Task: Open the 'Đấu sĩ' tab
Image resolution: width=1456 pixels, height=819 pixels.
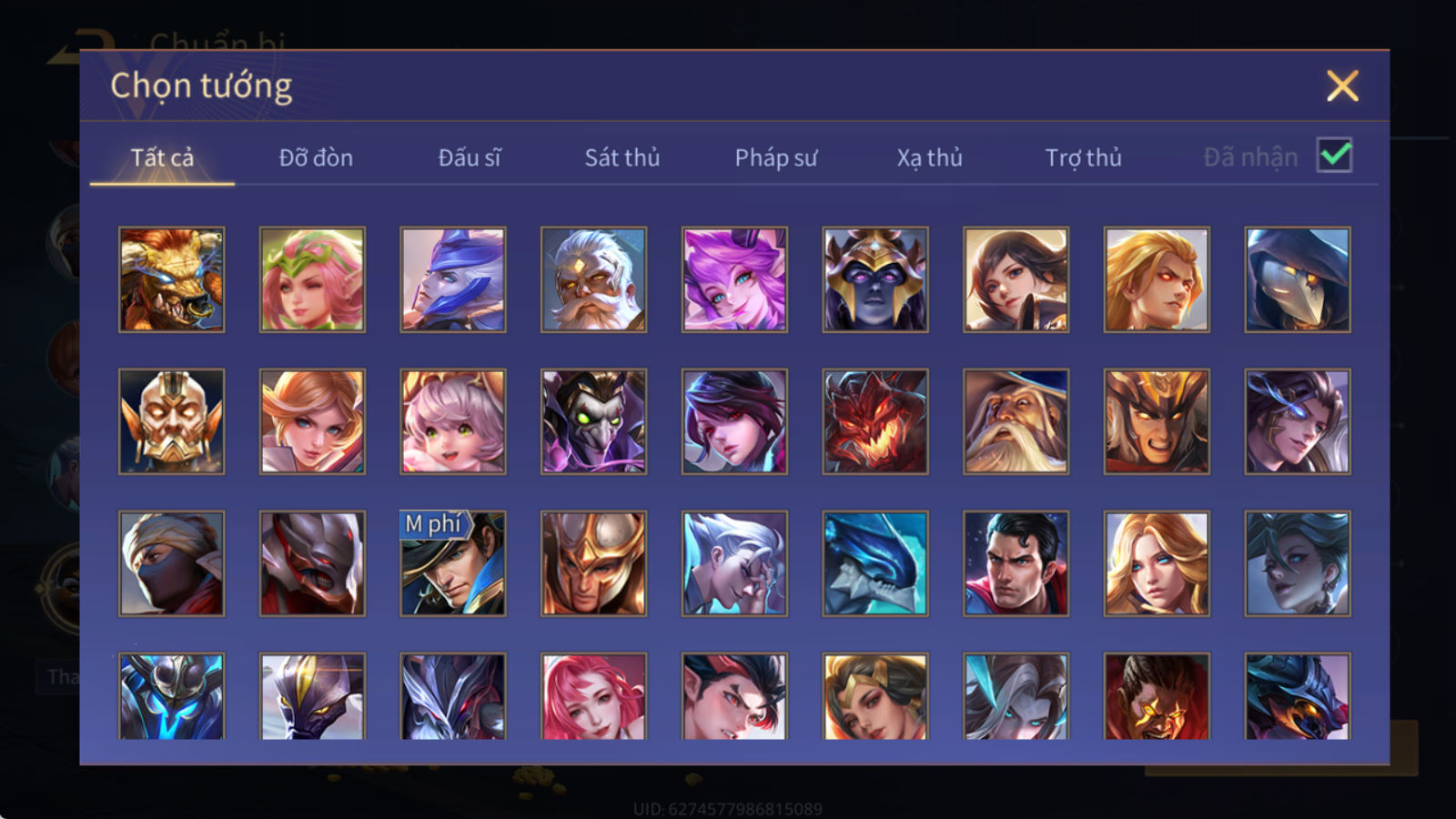Action: (x=470, y=157)
